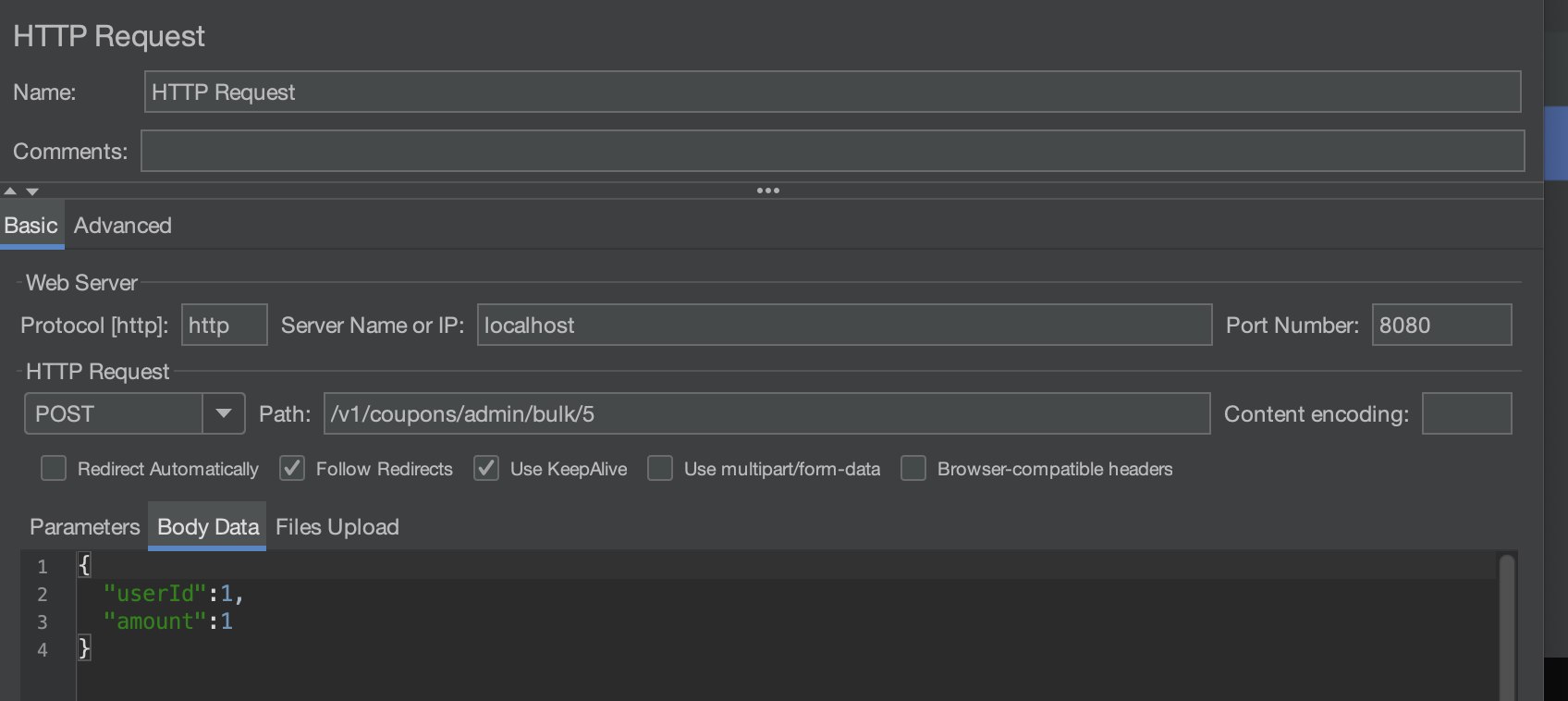Disable the Use KeepAlive checkbox

click(486, 469)
